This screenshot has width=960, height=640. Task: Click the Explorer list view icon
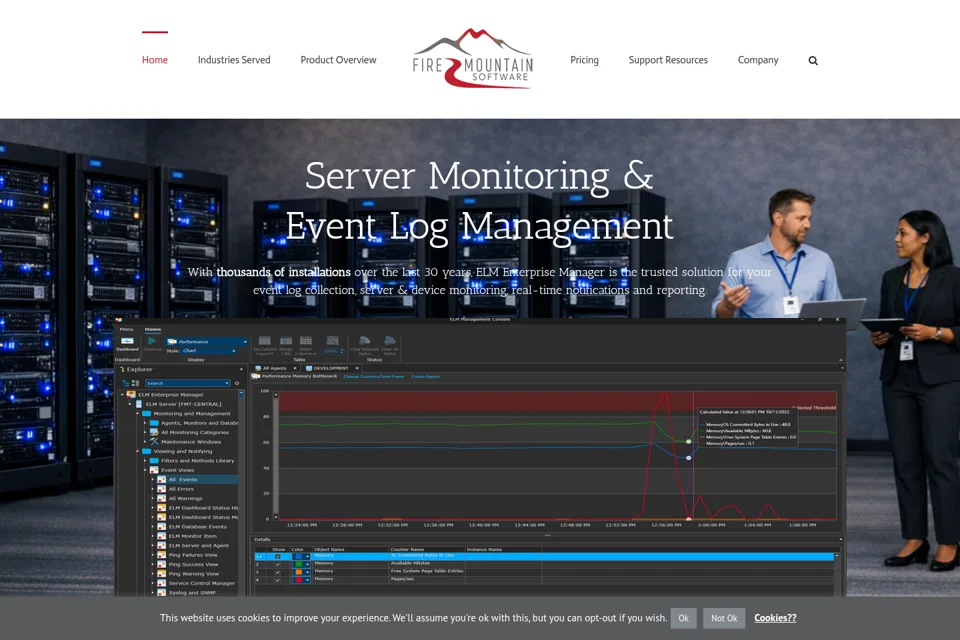pyautogui.click(x=135, y=383)
